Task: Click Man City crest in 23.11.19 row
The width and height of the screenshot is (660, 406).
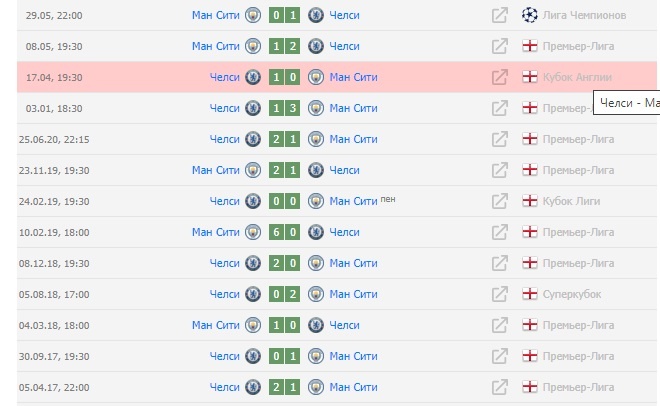Action: [253, 170]
